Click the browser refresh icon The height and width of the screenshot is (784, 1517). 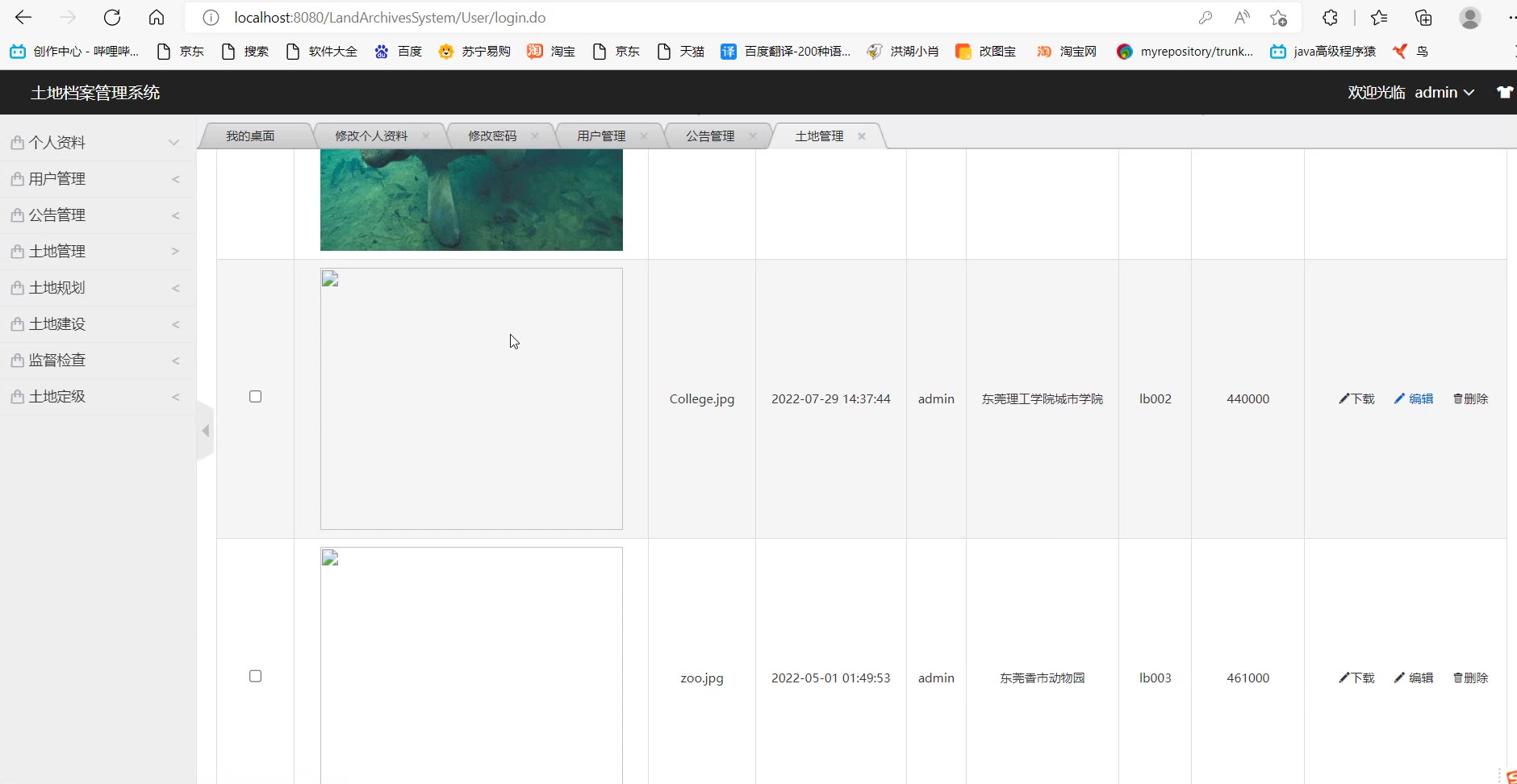click(x=112, y=18)
